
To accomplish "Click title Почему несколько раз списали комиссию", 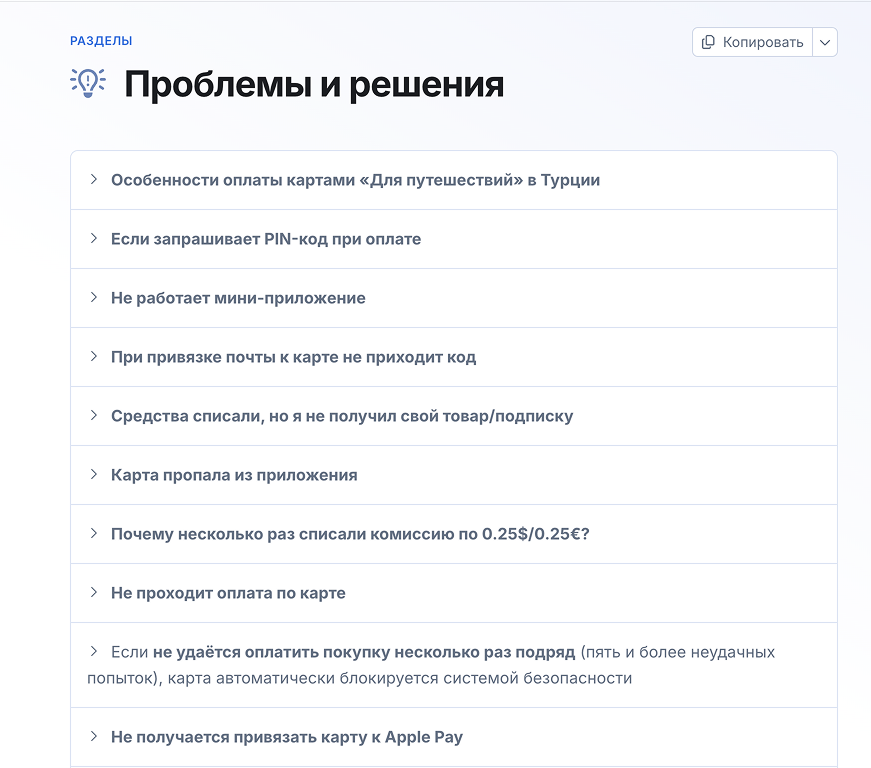I will (x=350, y=534).
